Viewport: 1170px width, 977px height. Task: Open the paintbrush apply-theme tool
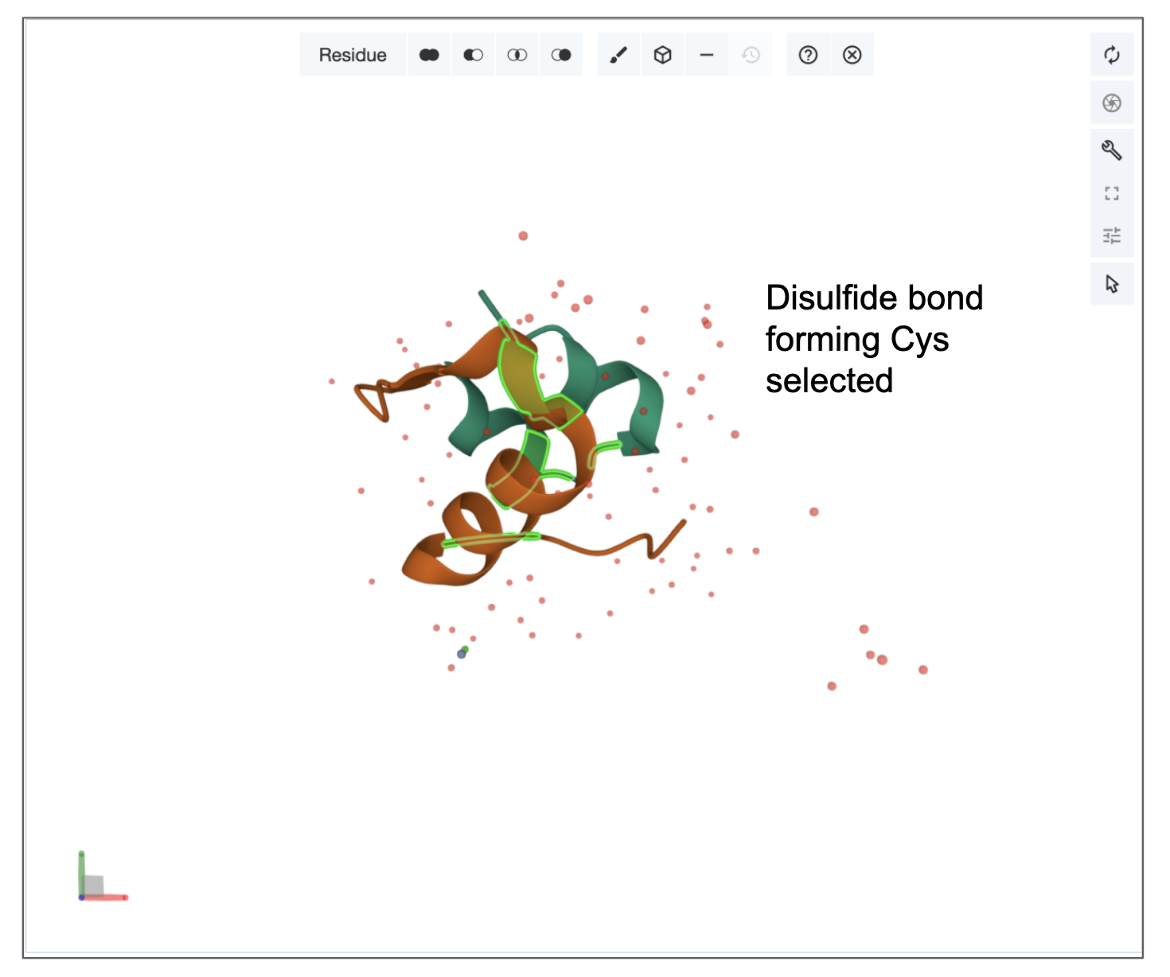618,55
